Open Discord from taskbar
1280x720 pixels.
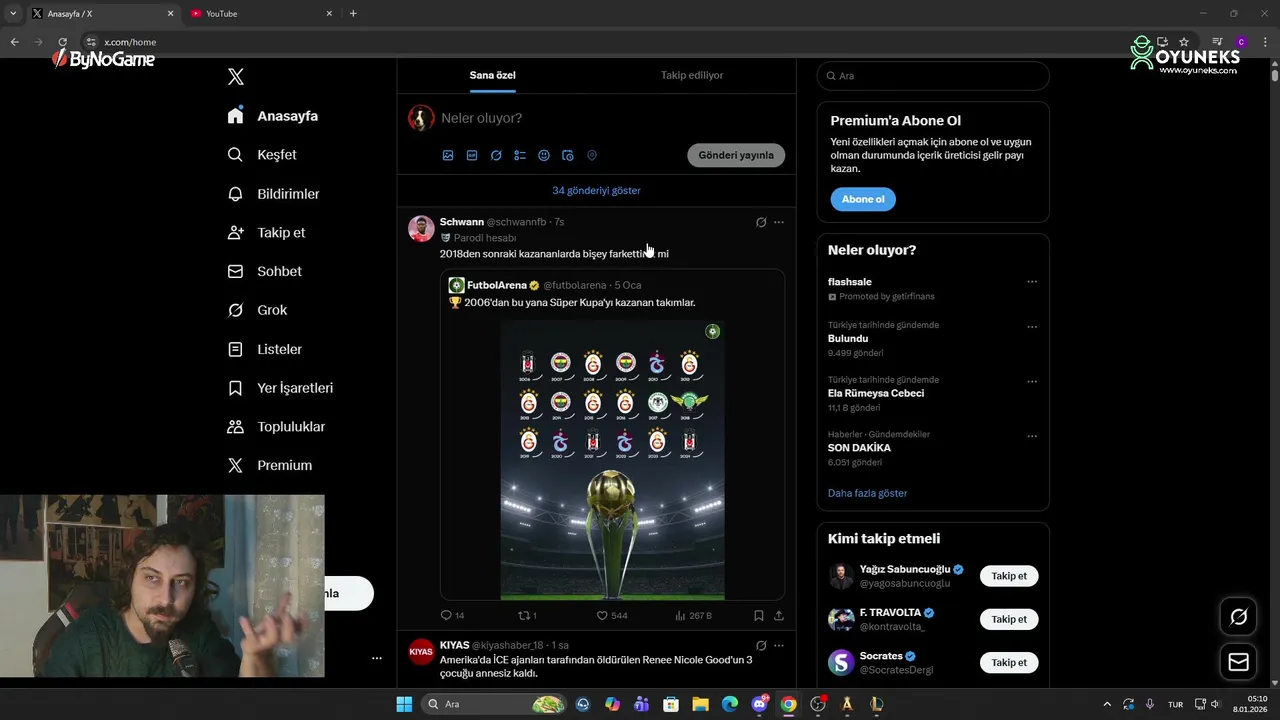(x=759, y=704)
